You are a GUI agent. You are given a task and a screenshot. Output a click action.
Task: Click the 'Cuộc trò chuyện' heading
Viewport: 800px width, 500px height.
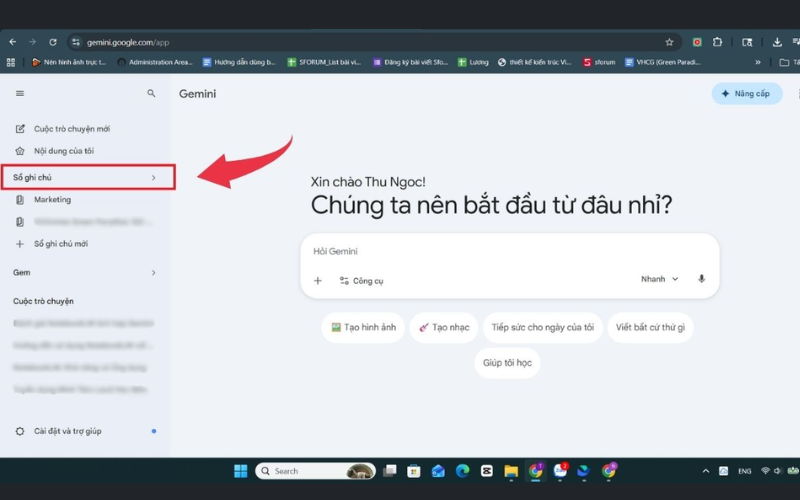pyautogui.click(x=43, y=302)
